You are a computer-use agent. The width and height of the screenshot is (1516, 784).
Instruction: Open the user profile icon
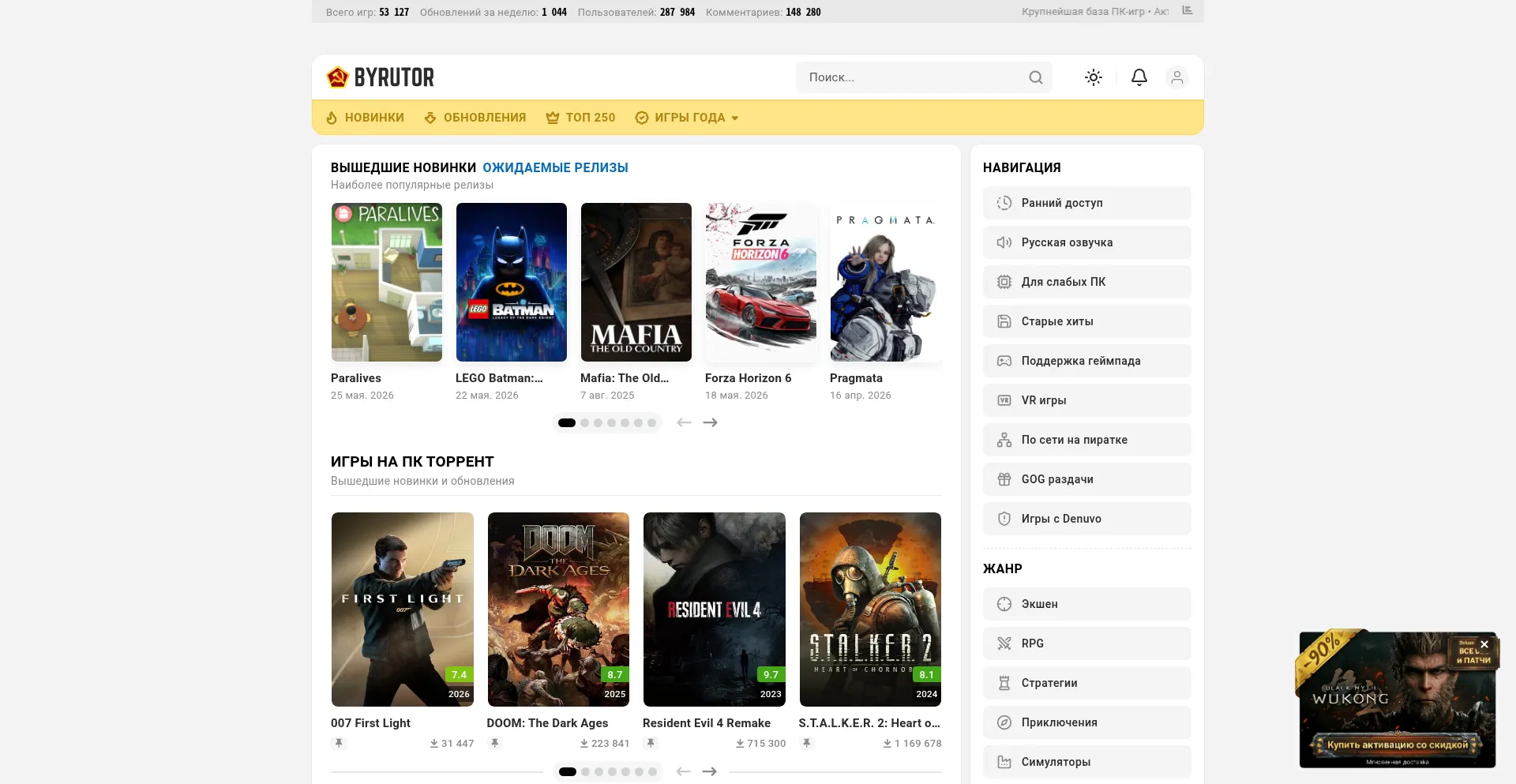coord(1177,77)
